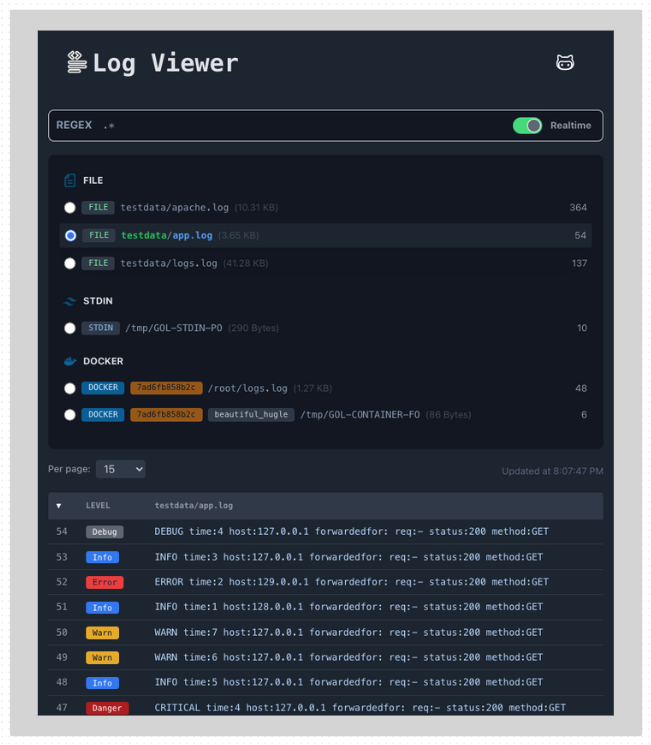651x745 pixels.
Task: Click the Danger badge on line 47
Action: (107, 708)
